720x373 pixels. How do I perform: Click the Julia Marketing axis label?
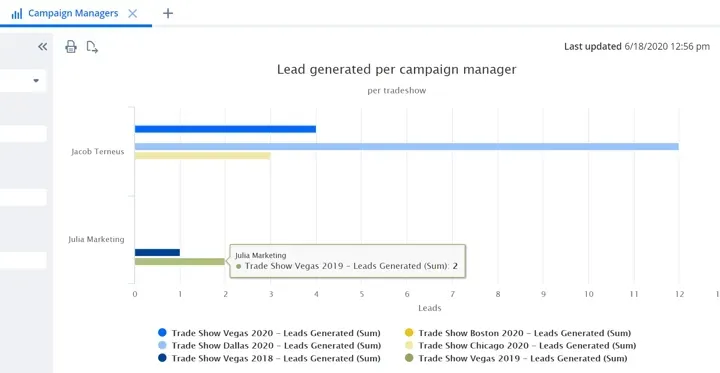pos(96,239)
